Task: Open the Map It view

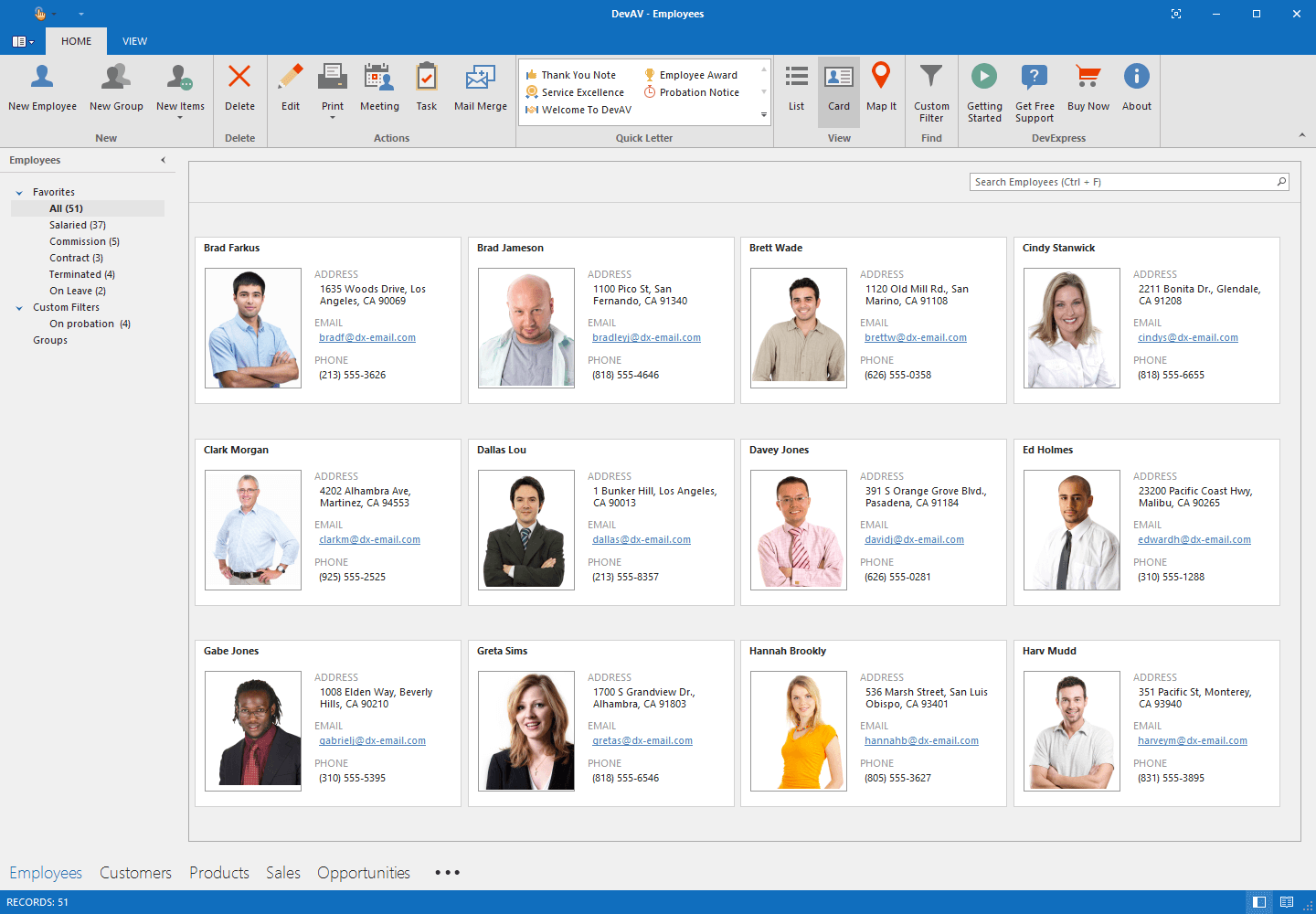Action: pyautogui.click(x=880, y=89)
